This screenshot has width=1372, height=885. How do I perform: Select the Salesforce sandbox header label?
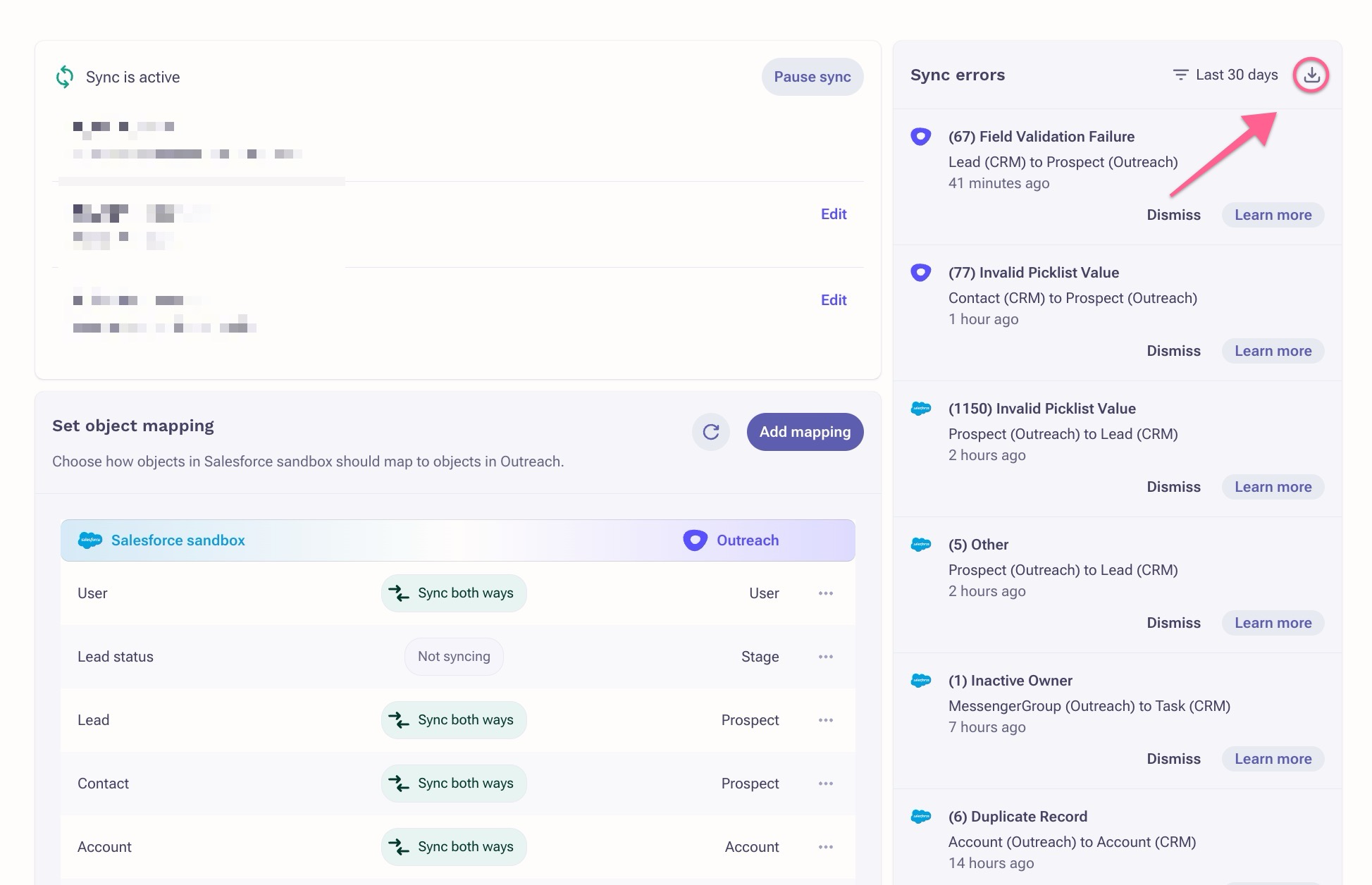pos(178,540)
